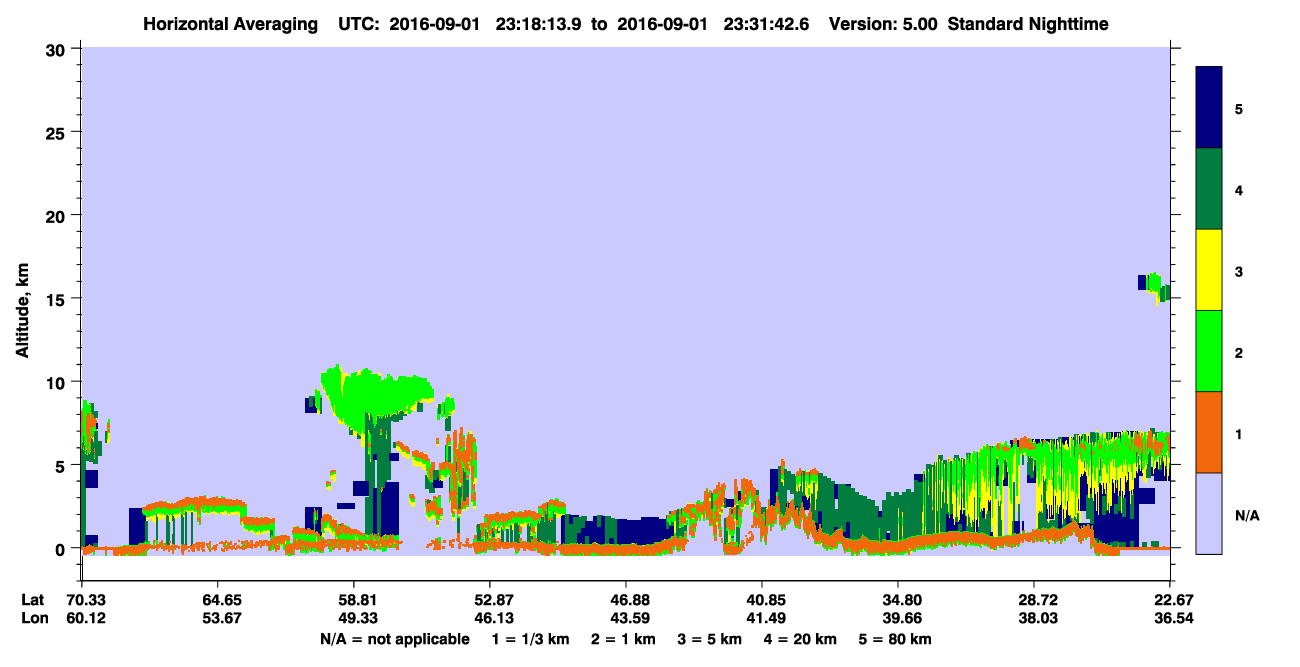Click 'Version: 5.00' in the title
The width and height of the screenshot is (1300, 667).
coord(883,24)
